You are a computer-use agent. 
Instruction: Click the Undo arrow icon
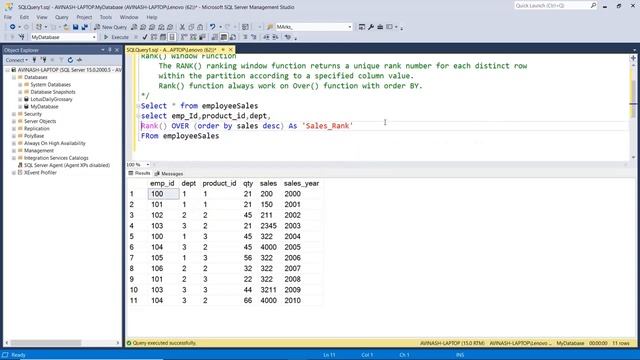[213, 27]
